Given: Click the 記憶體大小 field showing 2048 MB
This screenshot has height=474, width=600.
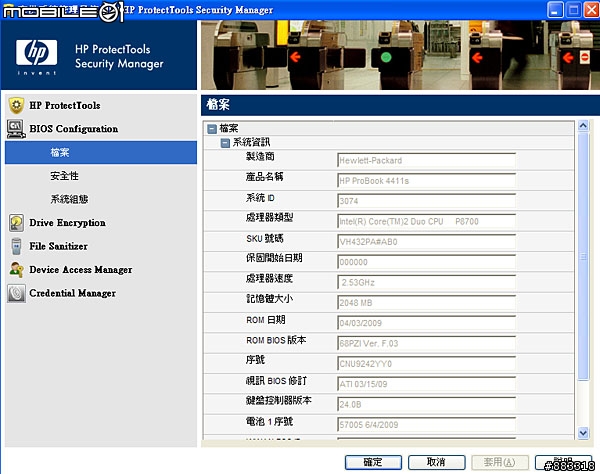Looking at the screenshot, I should click(426, 303).
